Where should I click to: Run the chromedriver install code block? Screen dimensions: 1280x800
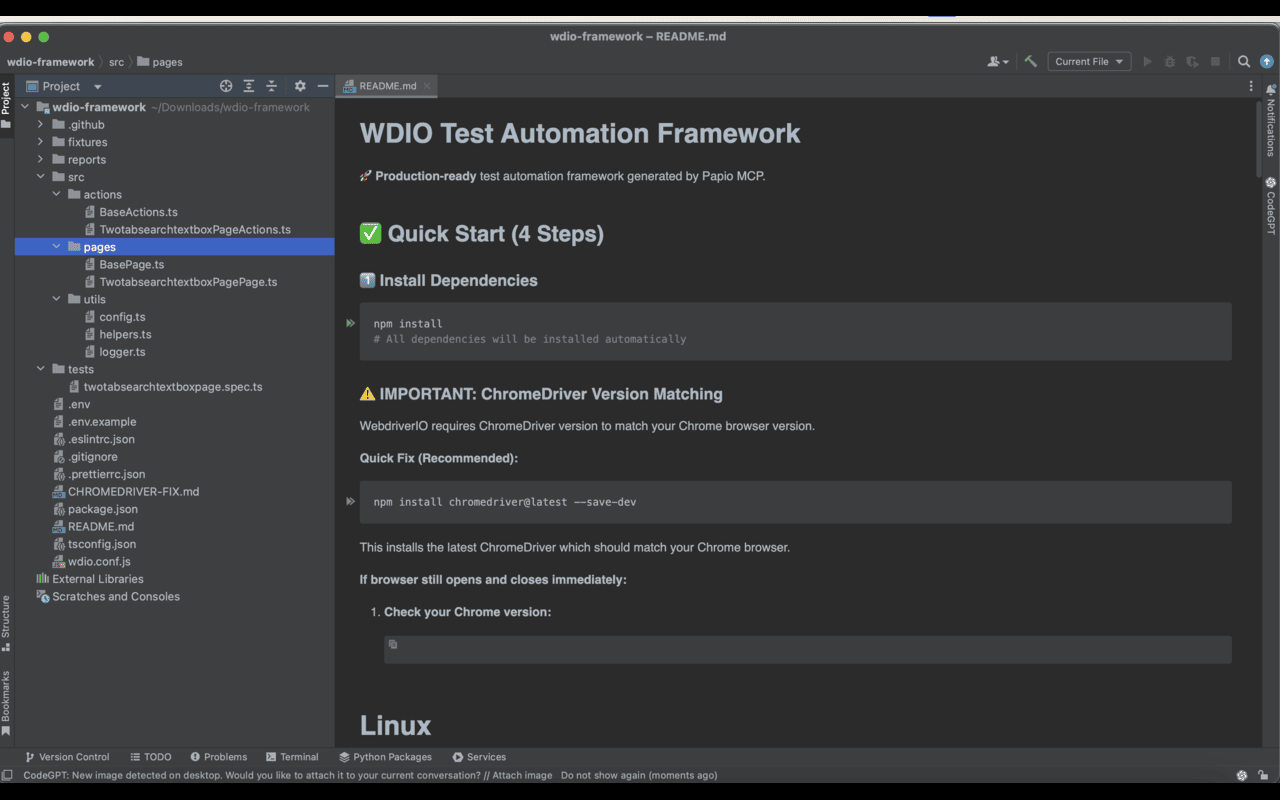pyautogui.click(x=350, y=501)
